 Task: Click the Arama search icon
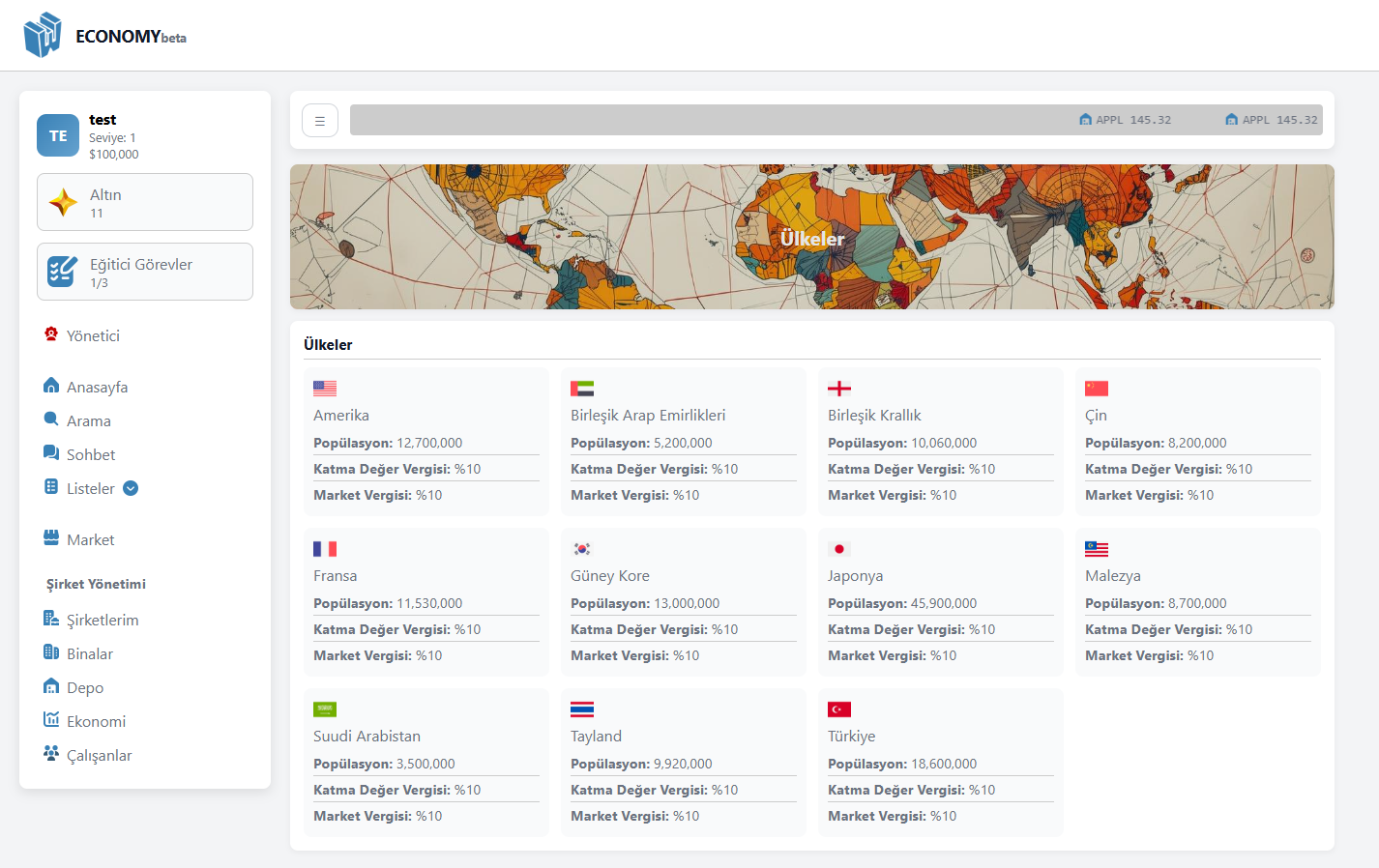pos(51,420)
